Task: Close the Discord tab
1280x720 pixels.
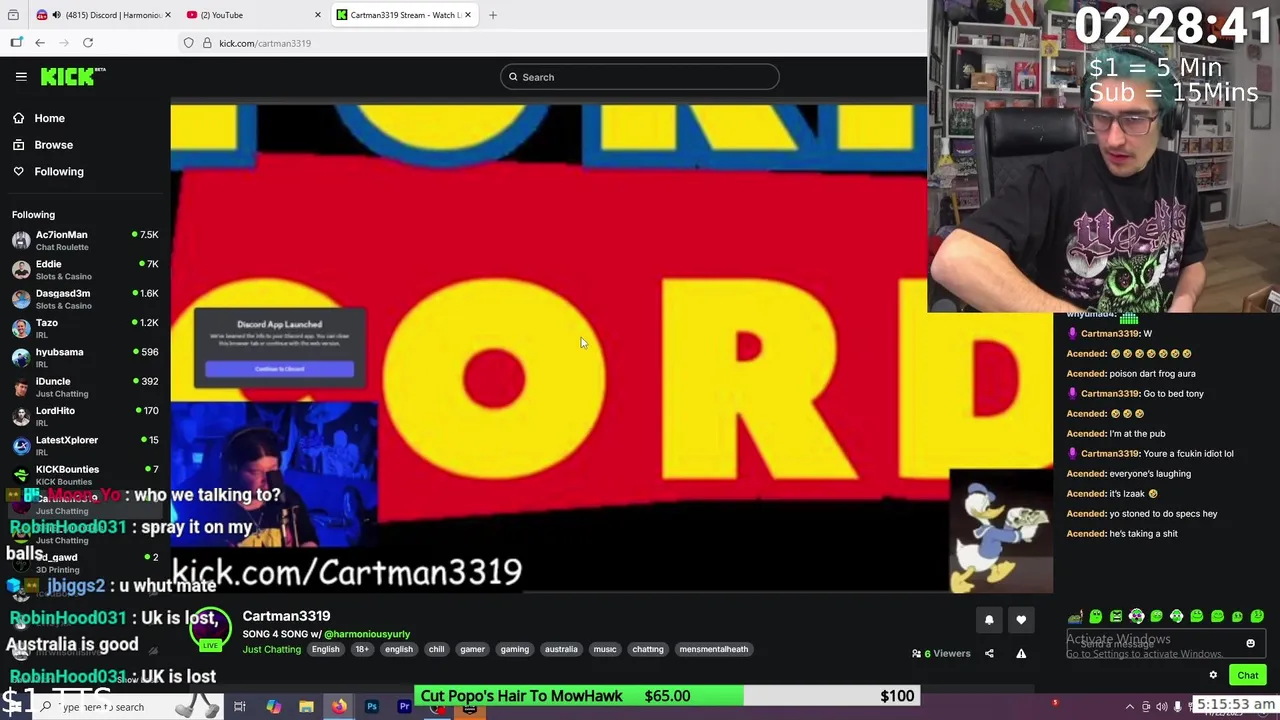Action: 167,15
